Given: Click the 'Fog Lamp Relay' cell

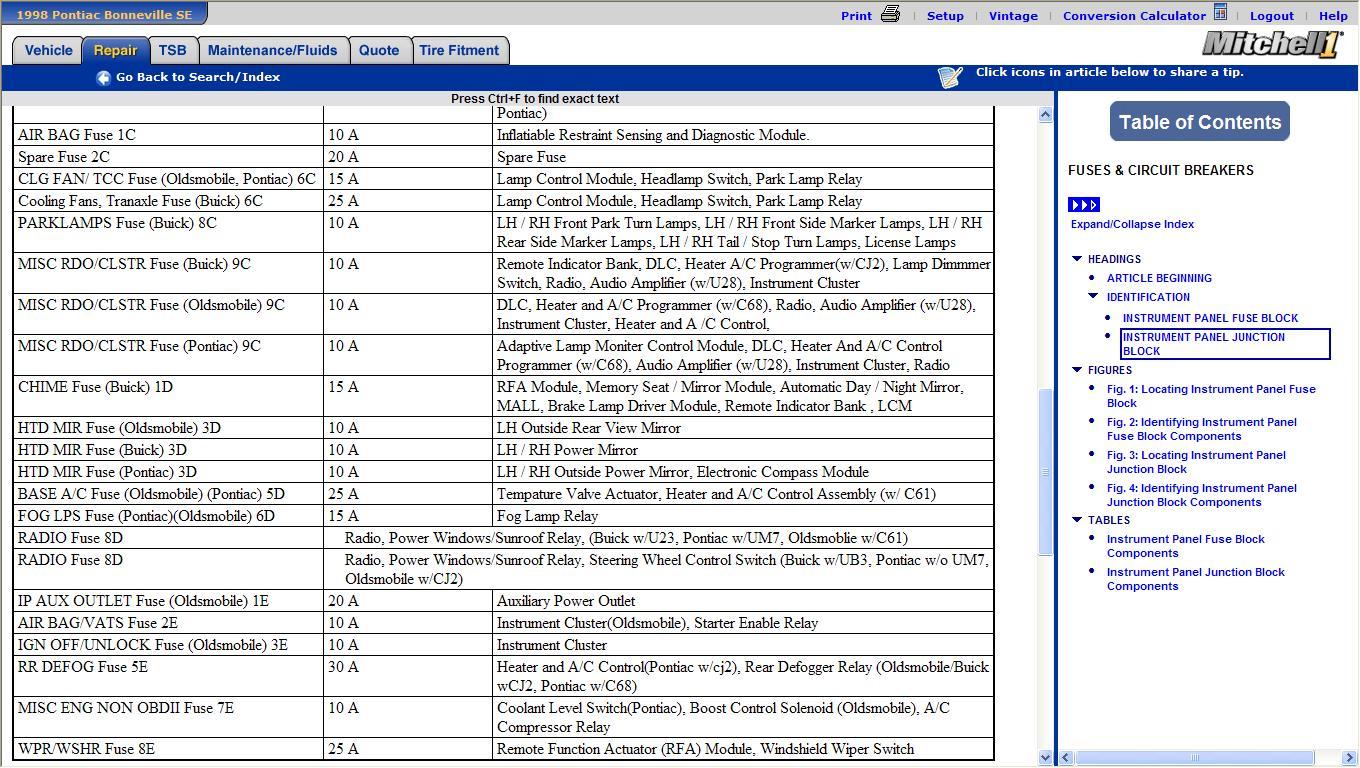Looking at the screenshot, I should click(x=743, y=516).
